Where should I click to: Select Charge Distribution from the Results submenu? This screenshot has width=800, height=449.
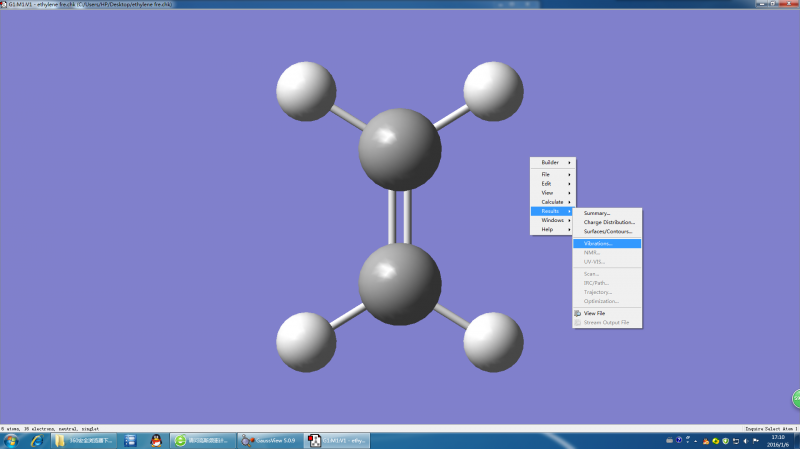(609, 222)
